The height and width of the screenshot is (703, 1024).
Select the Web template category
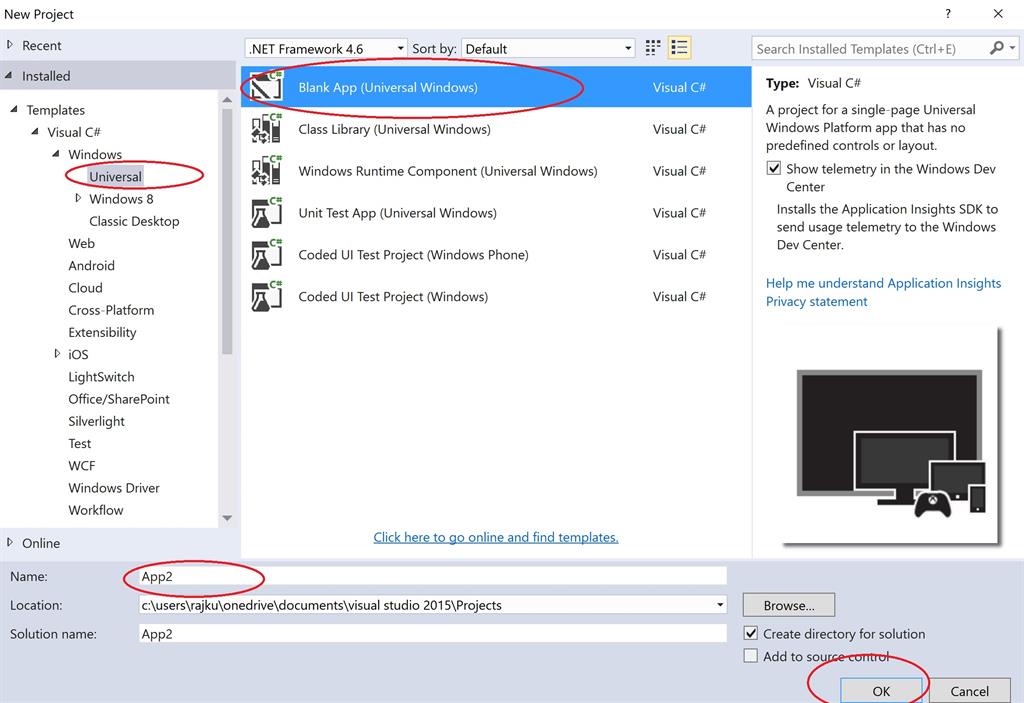(81, 243)
